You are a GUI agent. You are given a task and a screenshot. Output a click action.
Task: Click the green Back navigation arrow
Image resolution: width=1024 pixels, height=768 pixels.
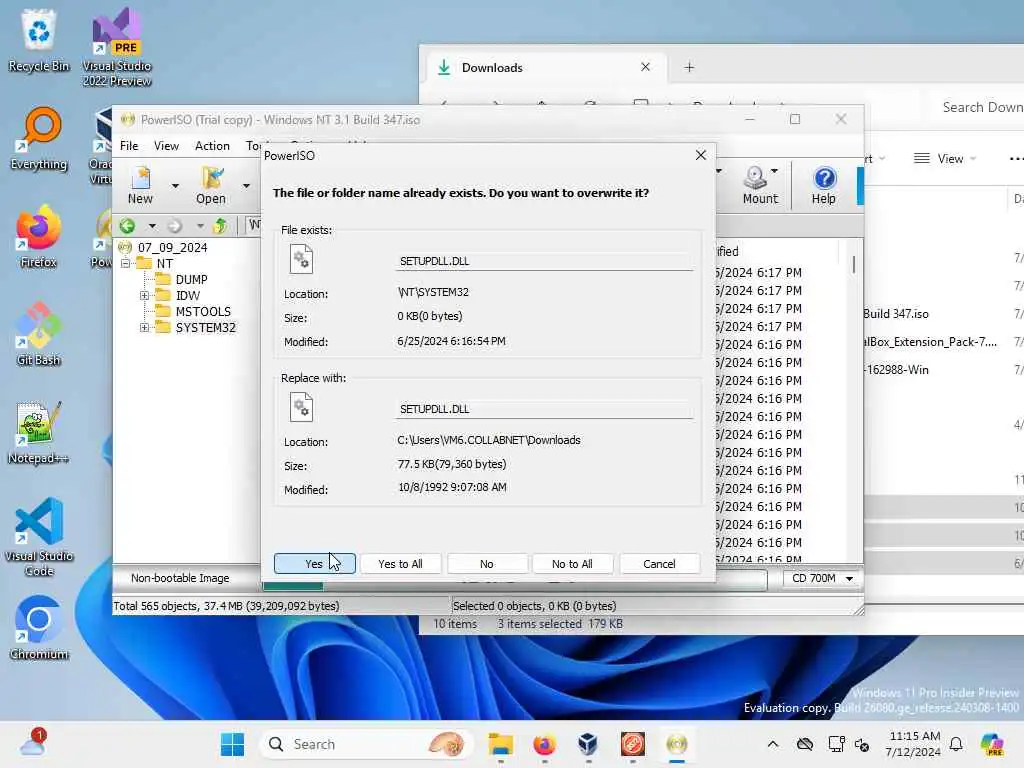click(x=127, y=226)
